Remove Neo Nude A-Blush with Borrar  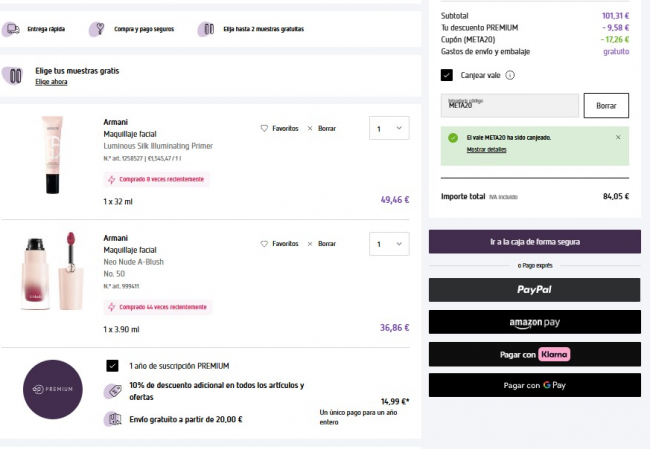[310, 244]
